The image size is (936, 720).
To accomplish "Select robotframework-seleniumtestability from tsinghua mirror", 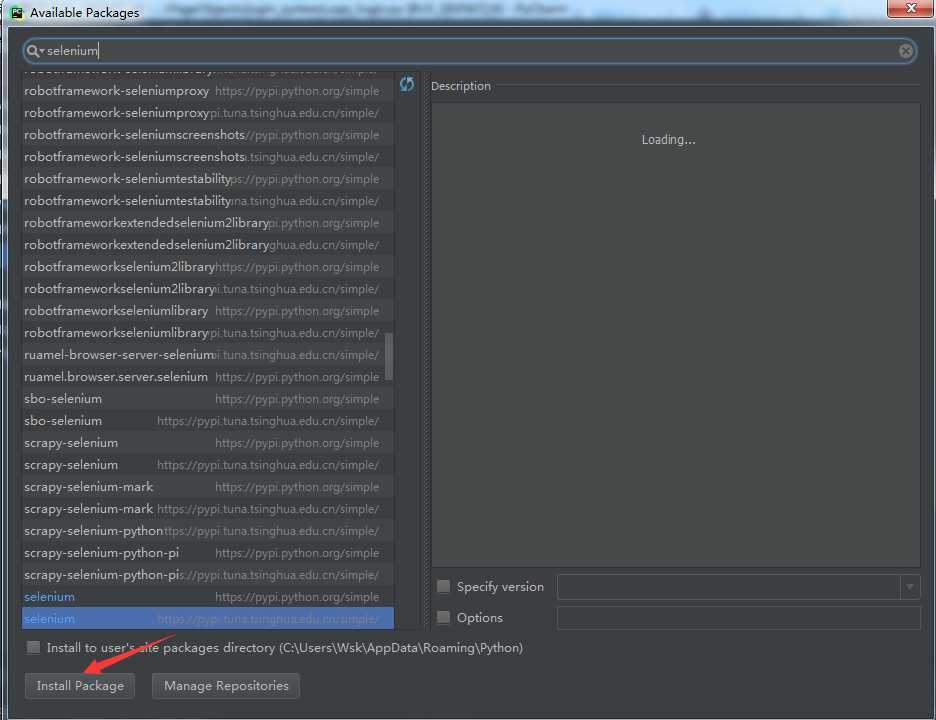I will click(x=208, y=201).
